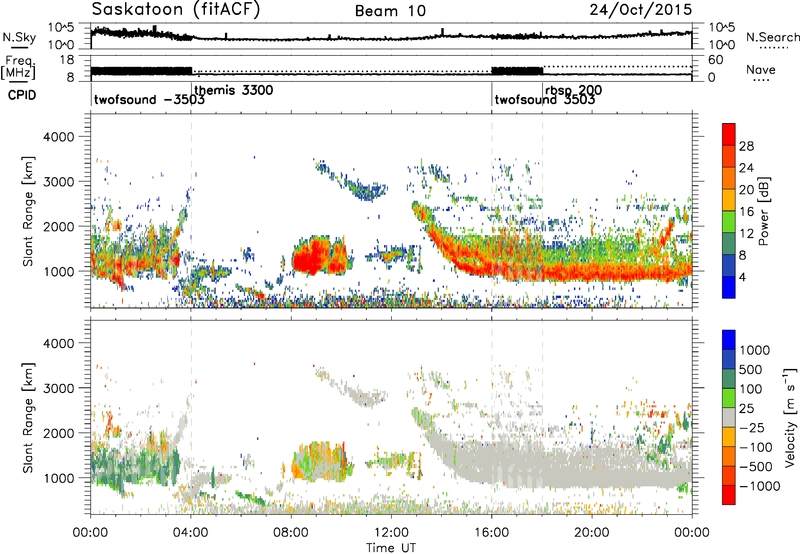This screenshot has height=554, width=800.
Task: Click the 'rbsp 200' CPID marker
Action: tap(573, 90)
